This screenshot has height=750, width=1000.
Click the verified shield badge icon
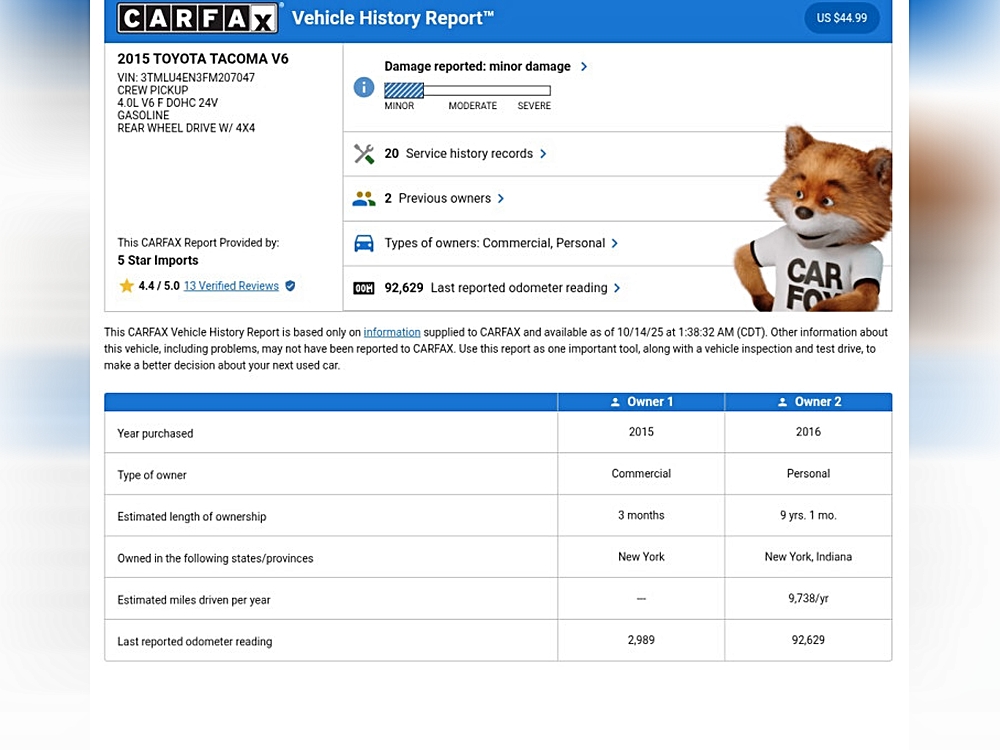click(290, 286)
